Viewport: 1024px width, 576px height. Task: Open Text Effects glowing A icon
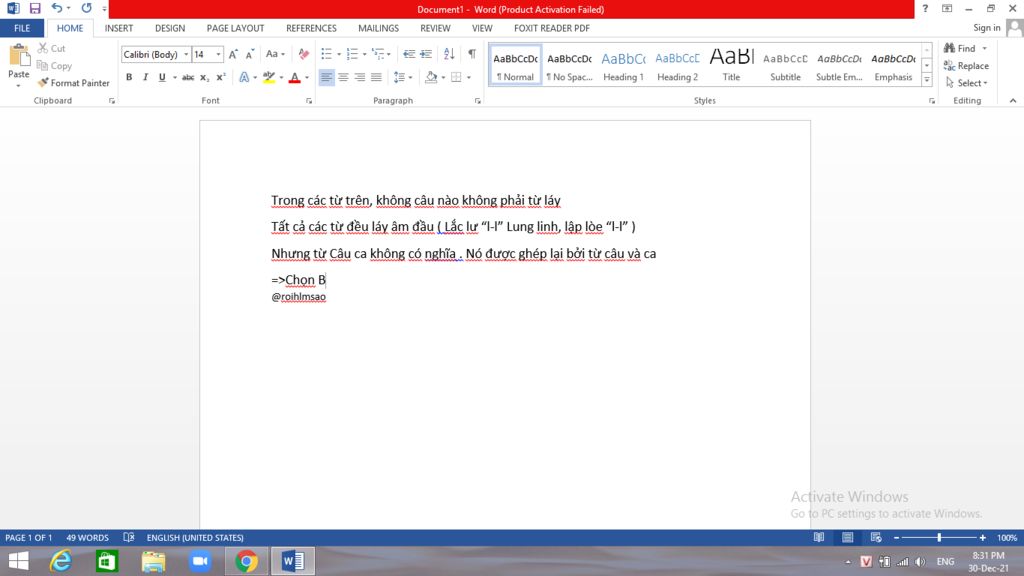(x=244, y=77)
